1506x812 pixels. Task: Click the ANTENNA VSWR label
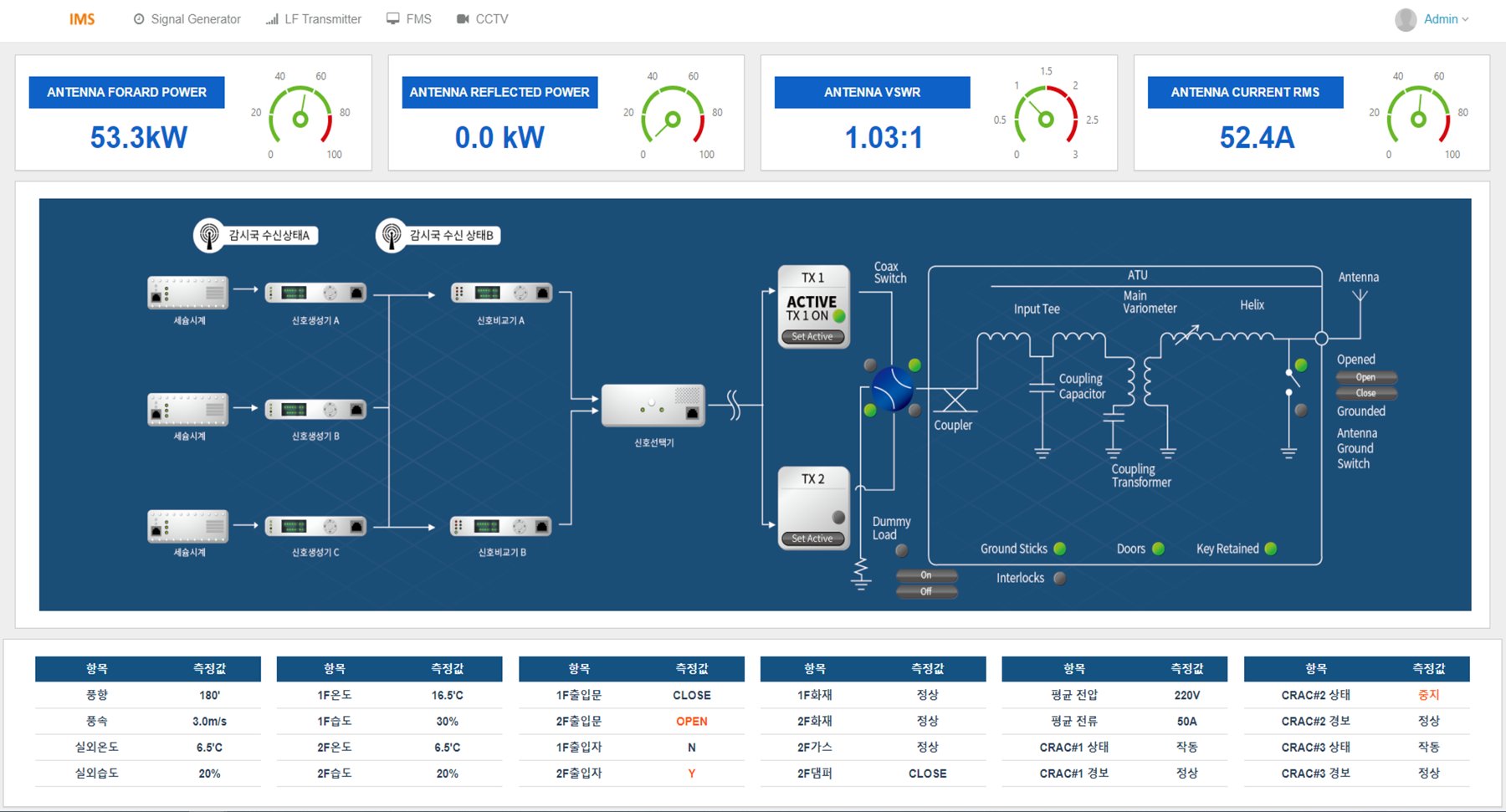pyautogui.click(x=872, y=92)
